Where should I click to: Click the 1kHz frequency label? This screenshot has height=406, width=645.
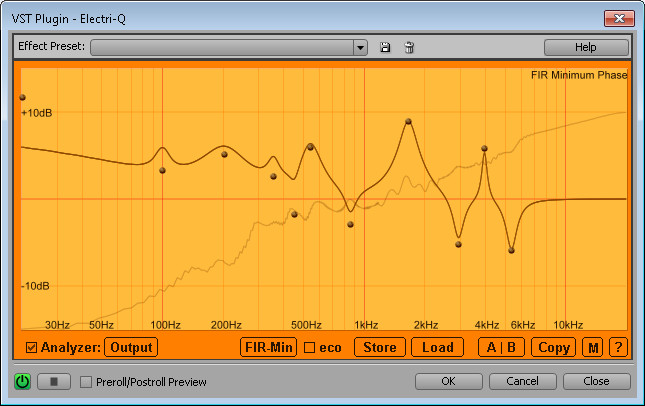click(366, 325)
